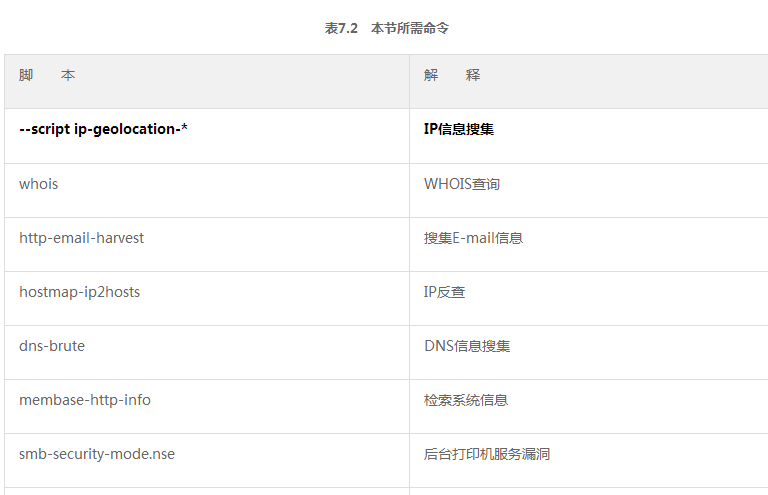The width and height of the screenshot is (768, 495).
Task: Click the IP反查 description text
Action: (x=444, y=292)
